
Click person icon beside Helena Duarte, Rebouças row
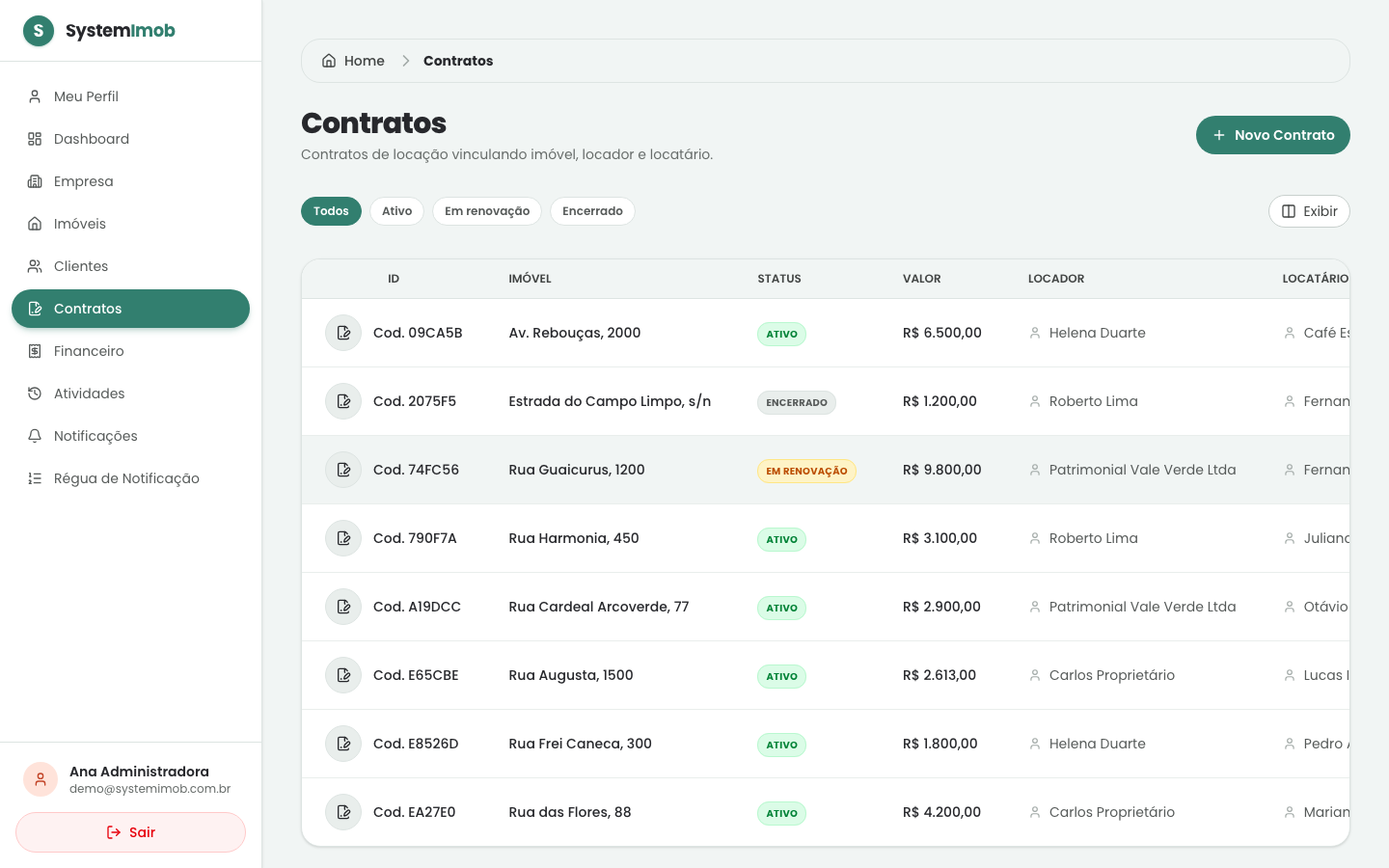(x=1035, y=333)
